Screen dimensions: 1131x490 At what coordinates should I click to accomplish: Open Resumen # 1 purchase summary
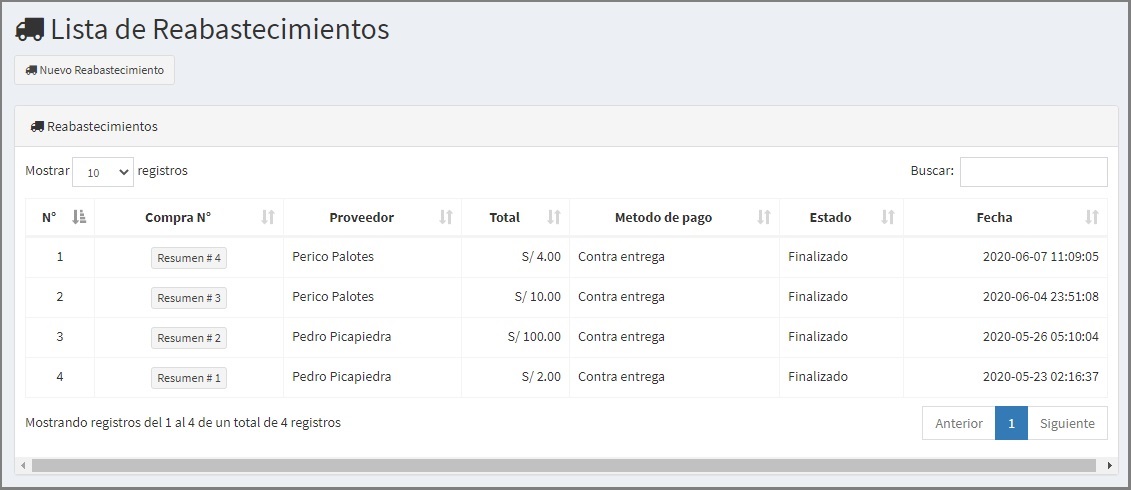(189, 377)
